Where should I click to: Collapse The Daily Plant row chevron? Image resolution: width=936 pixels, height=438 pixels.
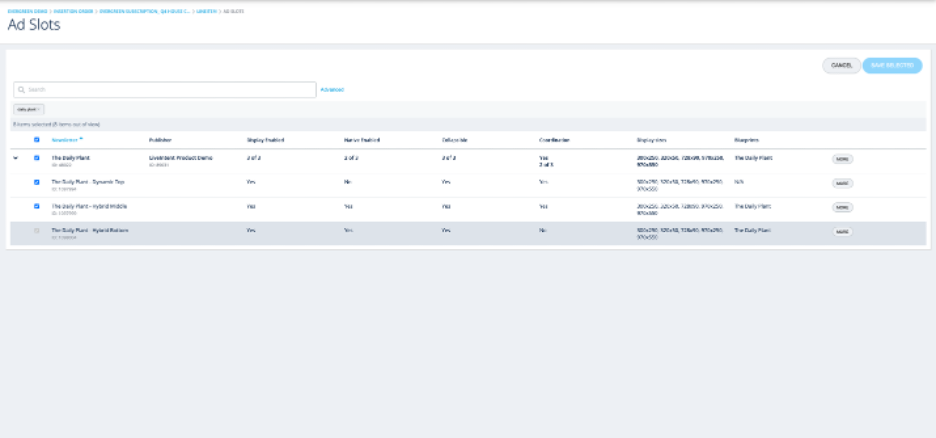15,158
